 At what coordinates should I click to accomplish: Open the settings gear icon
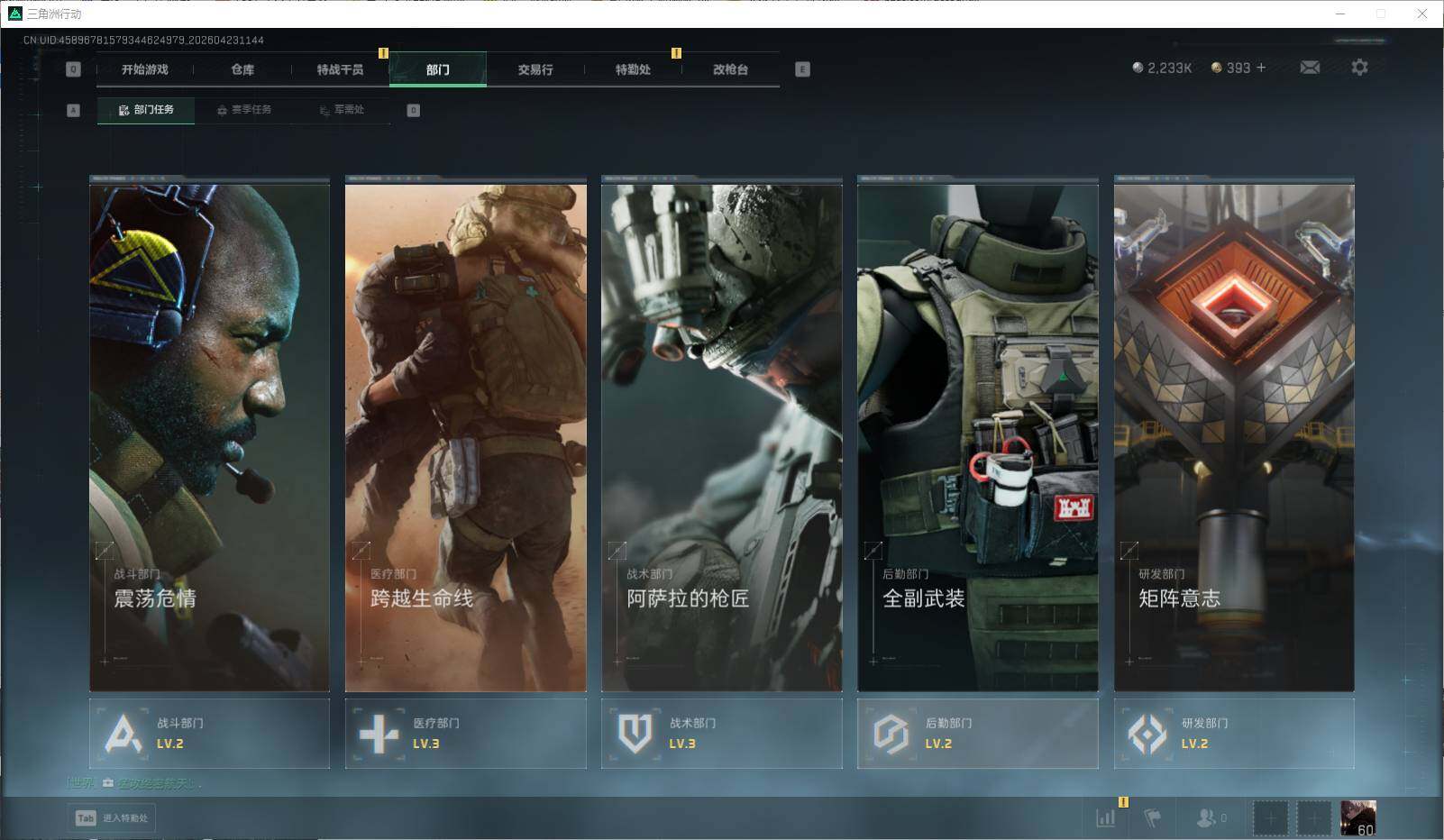tap(1359, 68)
